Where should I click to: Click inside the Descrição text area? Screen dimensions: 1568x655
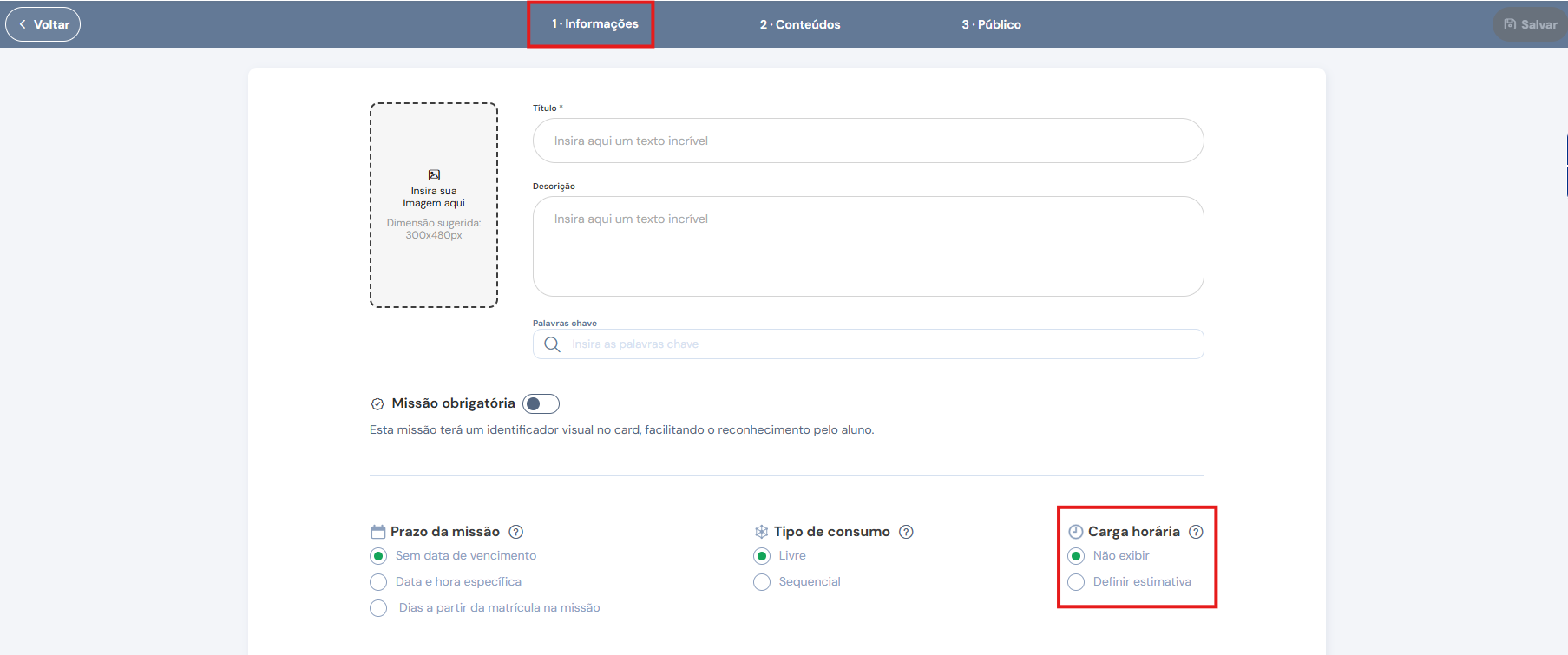pyautogui.click(x=868, y=246)
